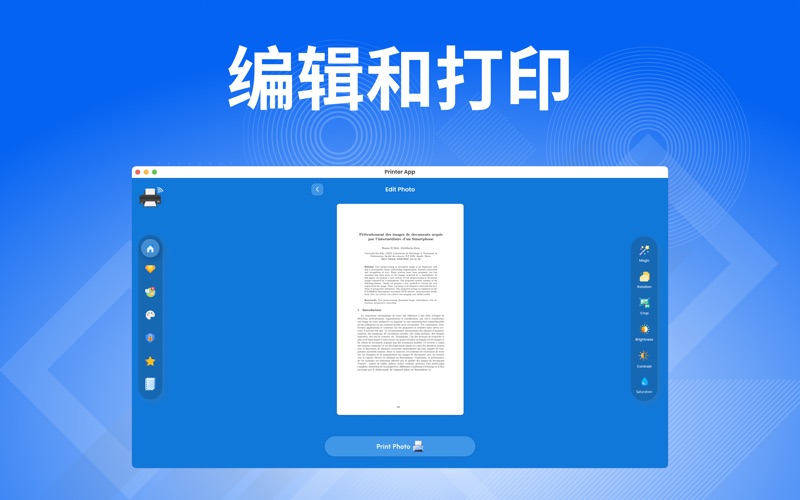
Task: Open the Brightness adjustment tool
Action: (644, 333)
